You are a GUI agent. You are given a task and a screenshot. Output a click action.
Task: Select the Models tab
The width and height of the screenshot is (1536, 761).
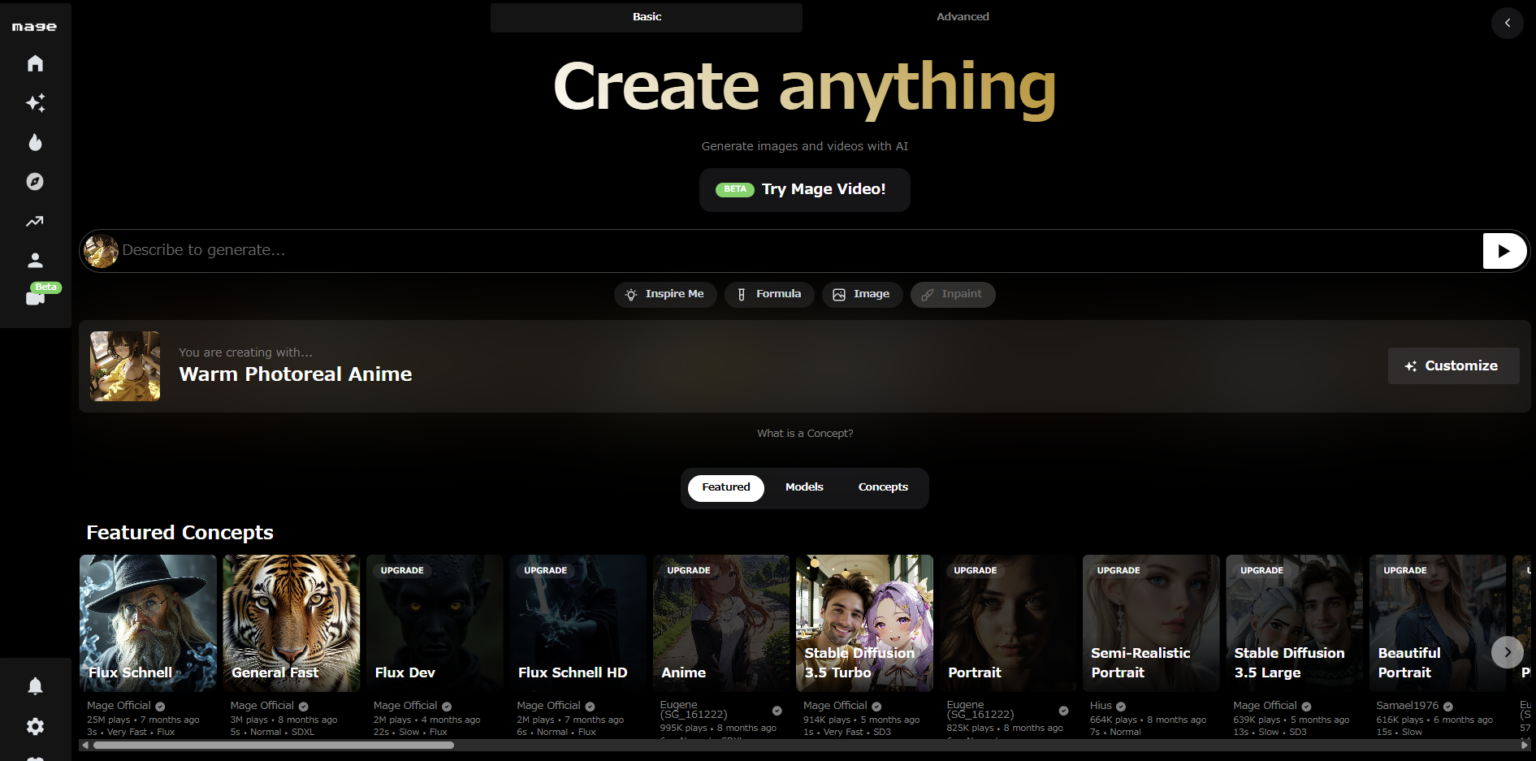click(x=804, y=487)
